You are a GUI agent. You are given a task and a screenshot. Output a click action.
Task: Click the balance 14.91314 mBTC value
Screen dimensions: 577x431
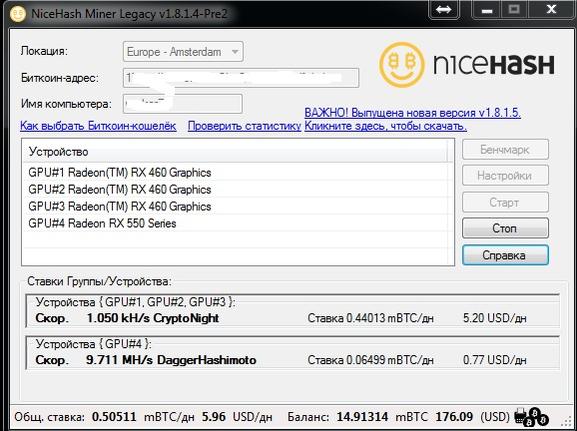(382, 417)
